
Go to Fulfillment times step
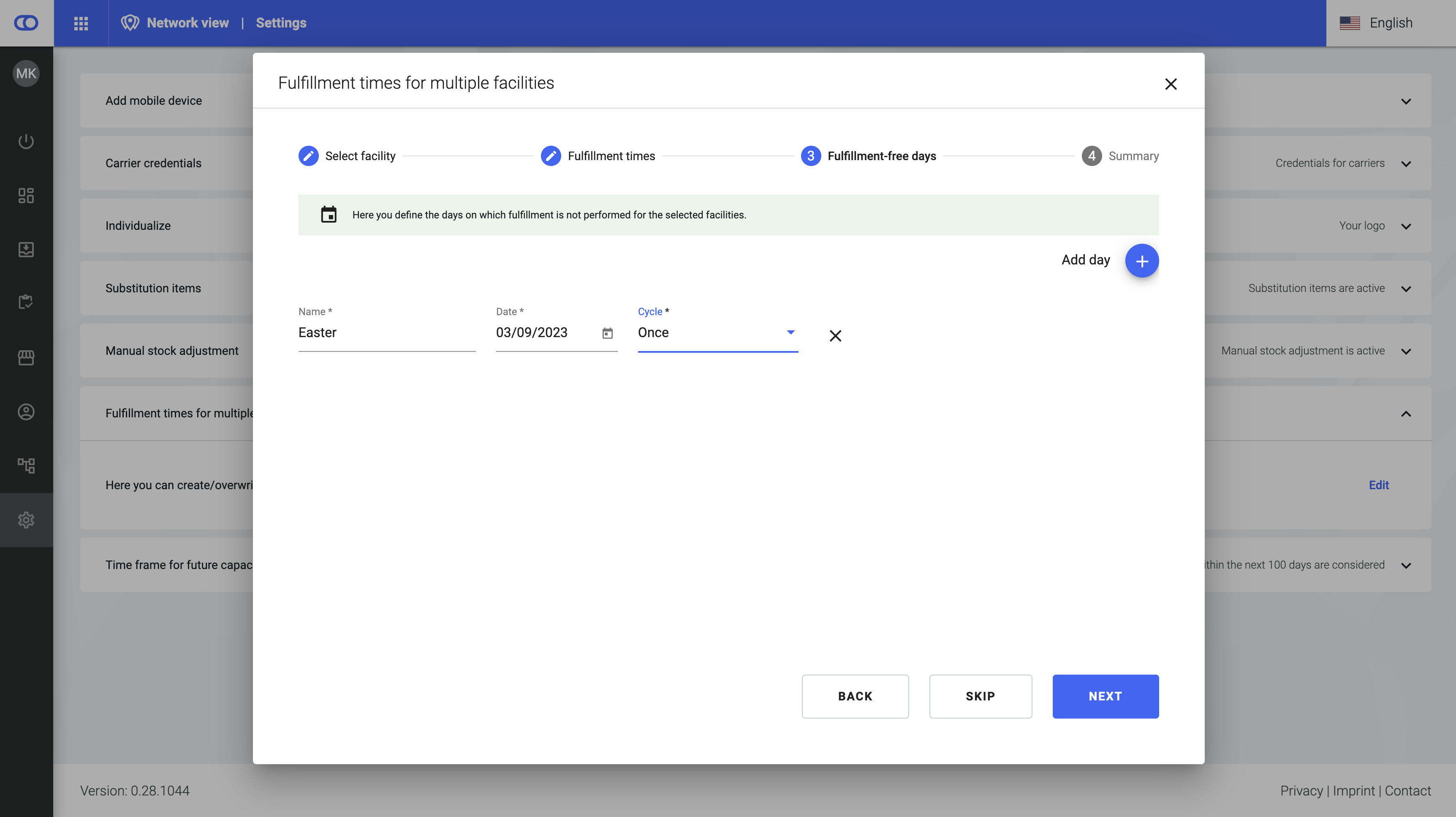(598, 156)
